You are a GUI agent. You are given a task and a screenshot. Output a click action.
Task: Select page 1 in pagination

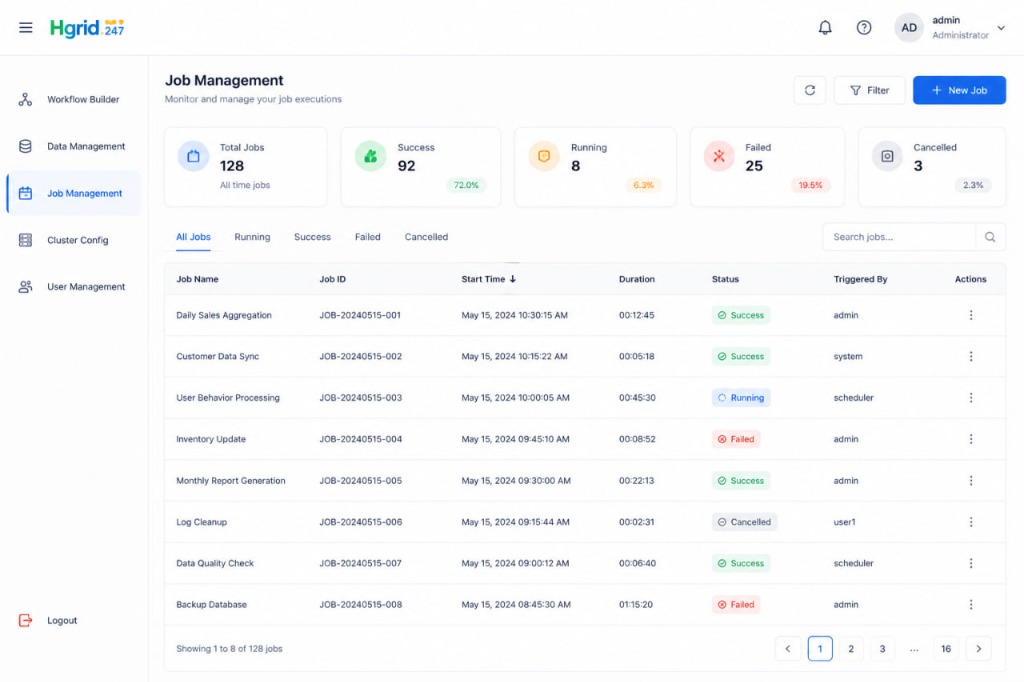click(820, 649)
